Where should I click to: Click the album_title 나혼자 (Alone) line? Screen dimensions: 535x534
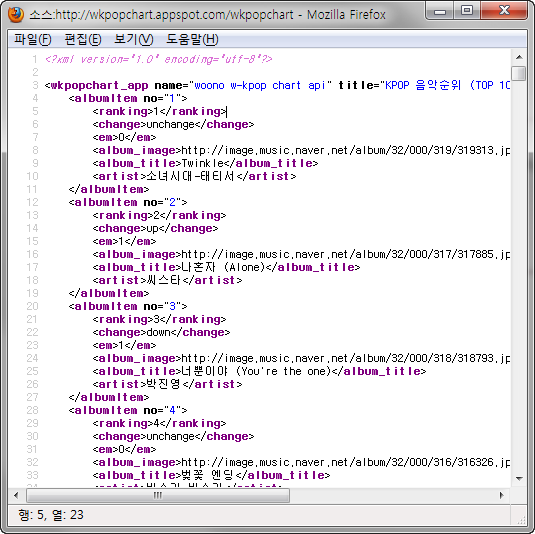pyautogui.click(x=226, y=268)
